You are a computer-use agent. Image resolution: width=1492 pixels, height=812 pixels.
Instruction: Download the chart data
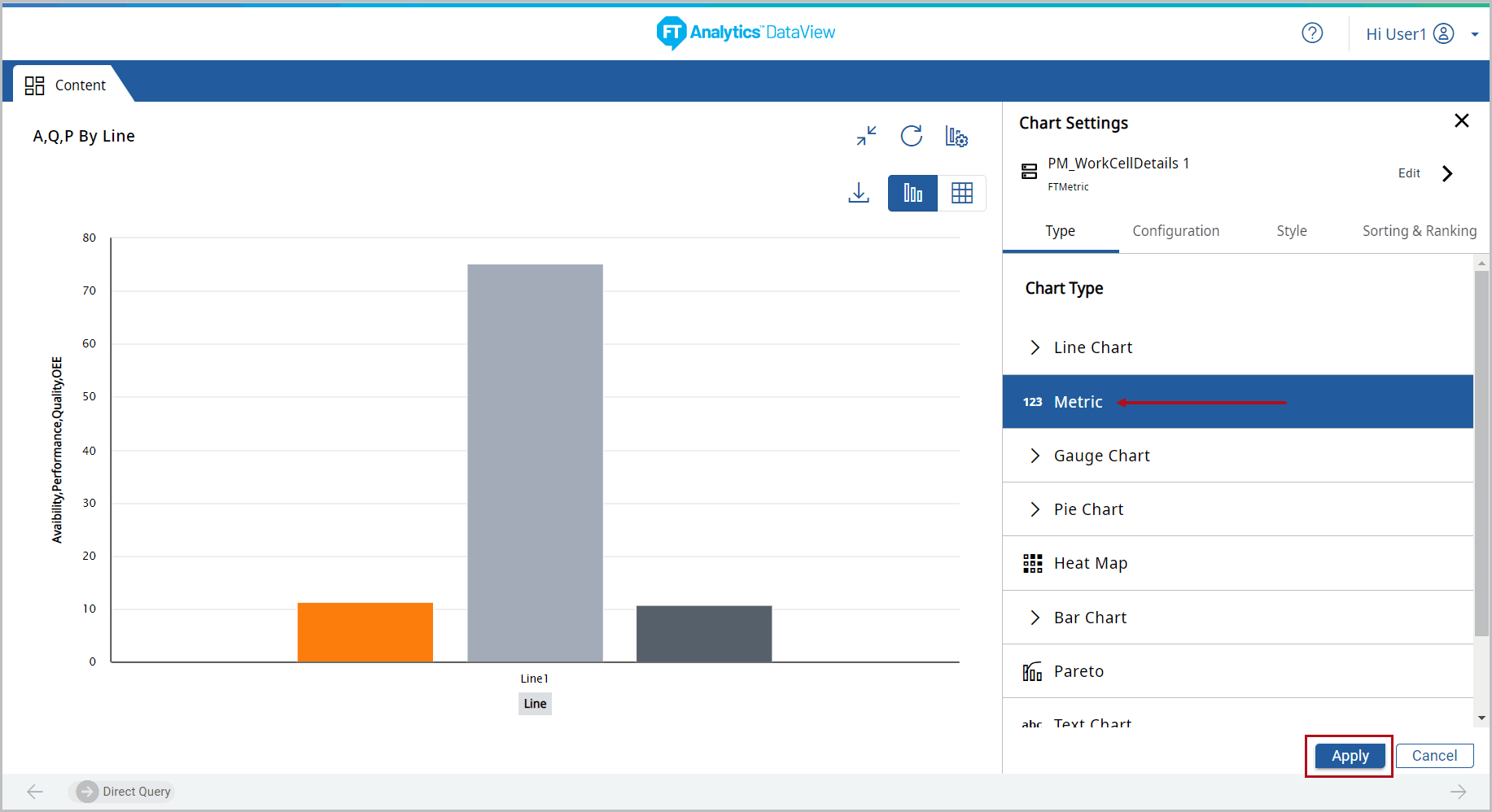tap(859, 193)
